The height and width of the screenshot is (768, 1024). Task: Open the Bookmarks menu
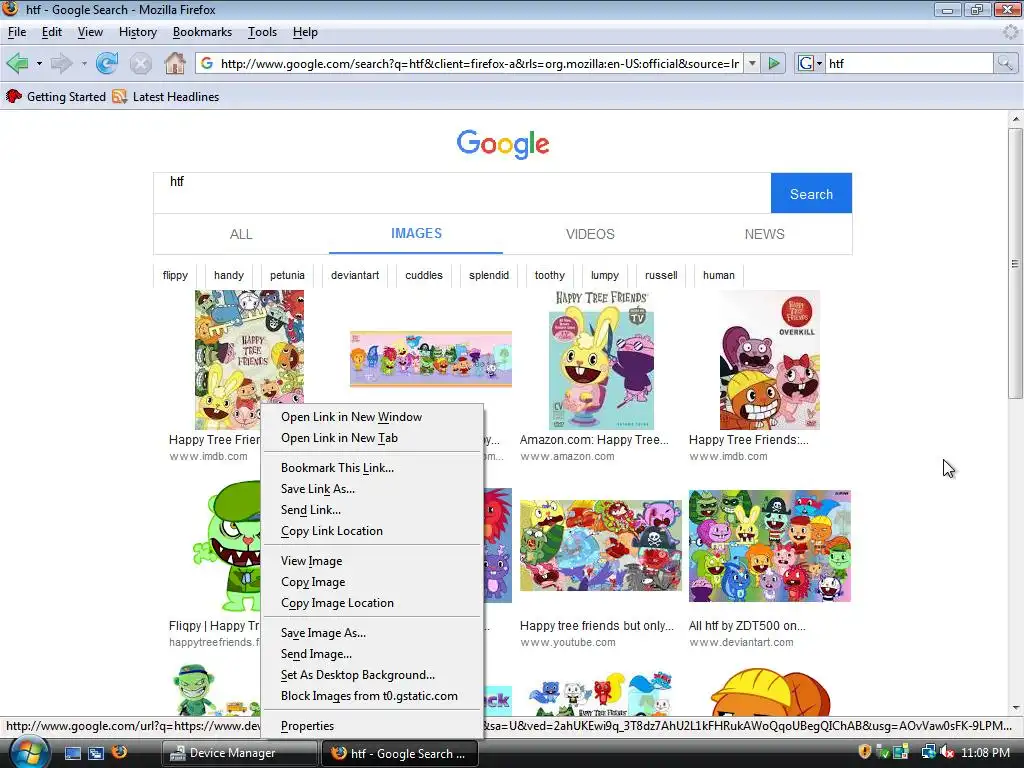point(202,32)
